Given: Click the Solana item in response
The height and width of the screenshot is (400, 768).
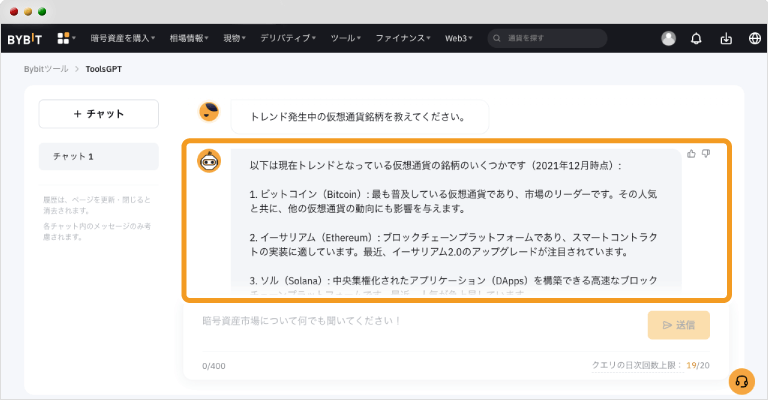Looking at the screenshot, I should (453, 285).
